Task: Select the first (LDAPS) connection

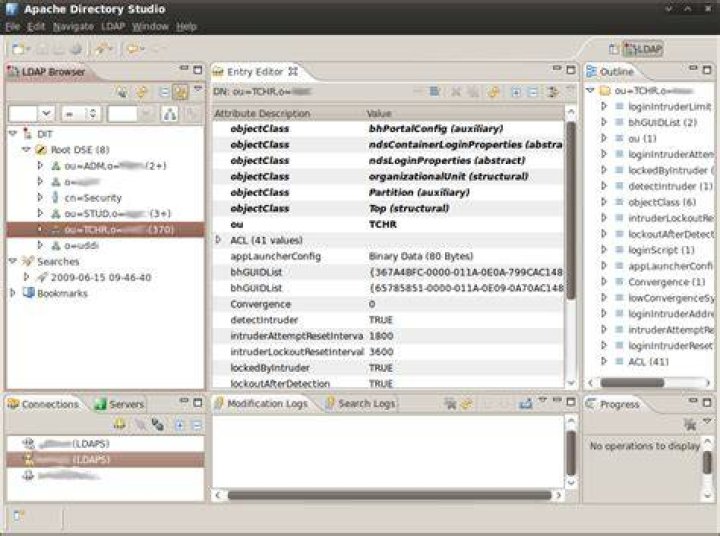Action: point(106,444)
